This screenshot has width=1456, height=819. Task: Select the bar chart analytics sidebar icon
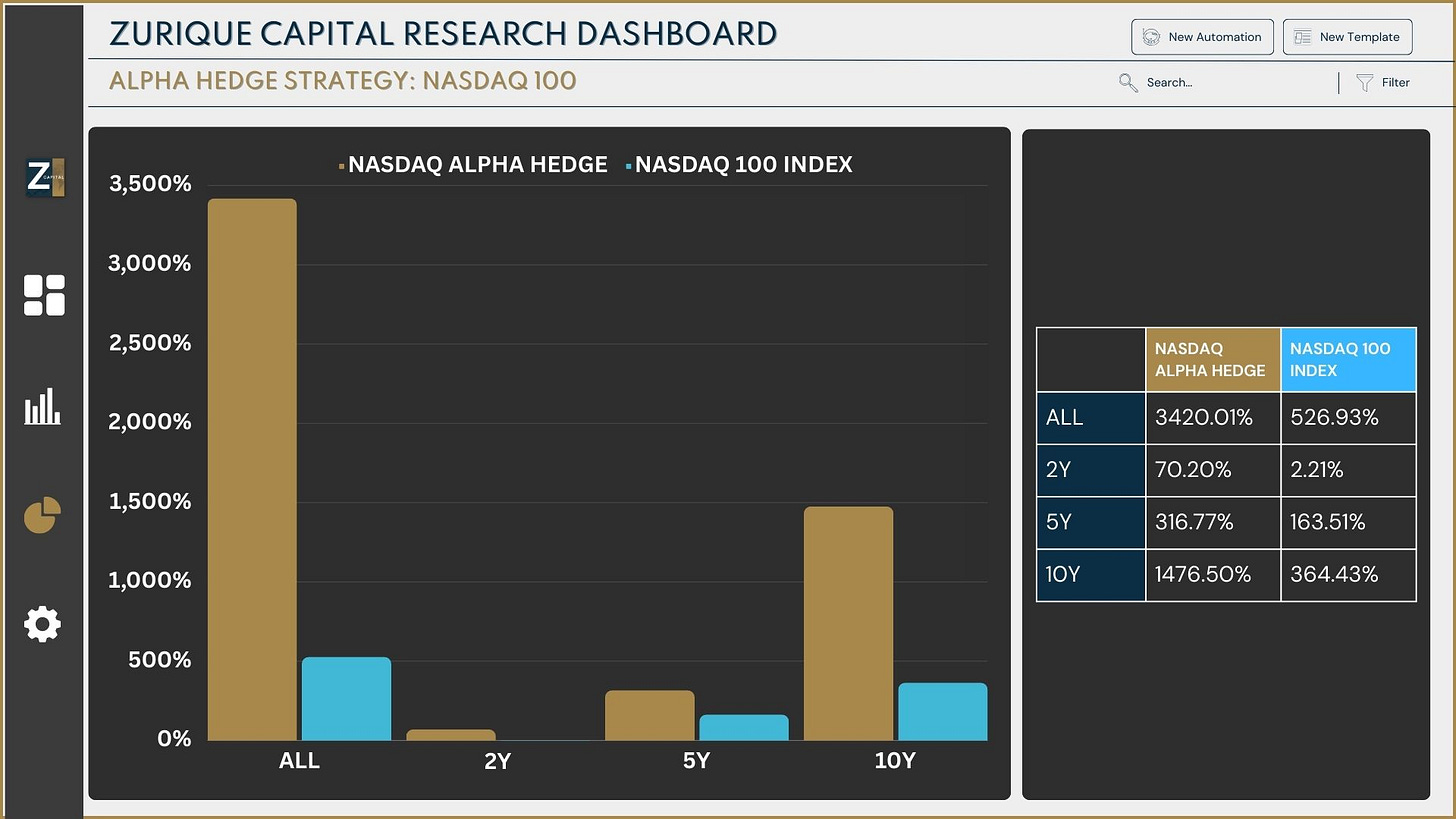coord(44,408)
